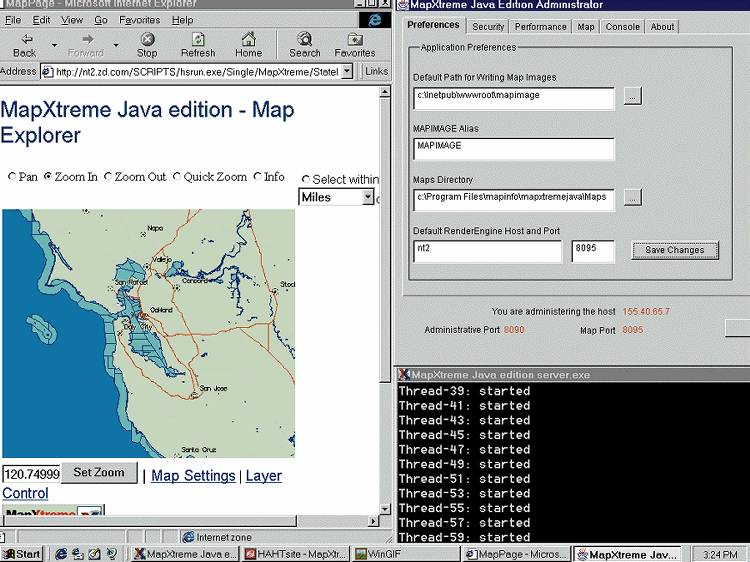Click the browser vertical scrollbar down arrow
The height and width of the screenshot is (562, 750).
coord(385,509)
